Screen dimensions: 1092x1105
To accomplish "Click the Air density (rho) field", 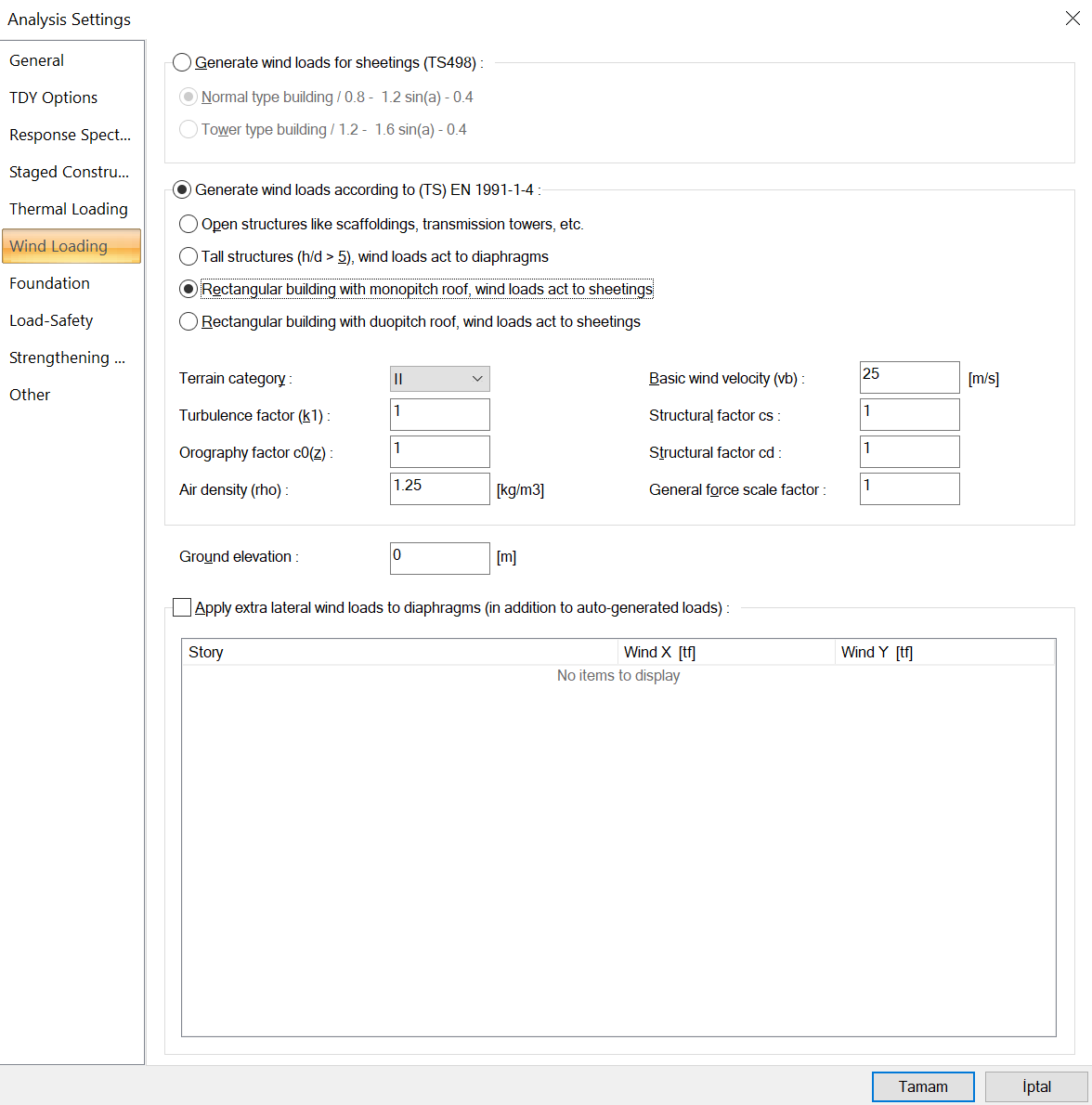I will click(439, 489).
